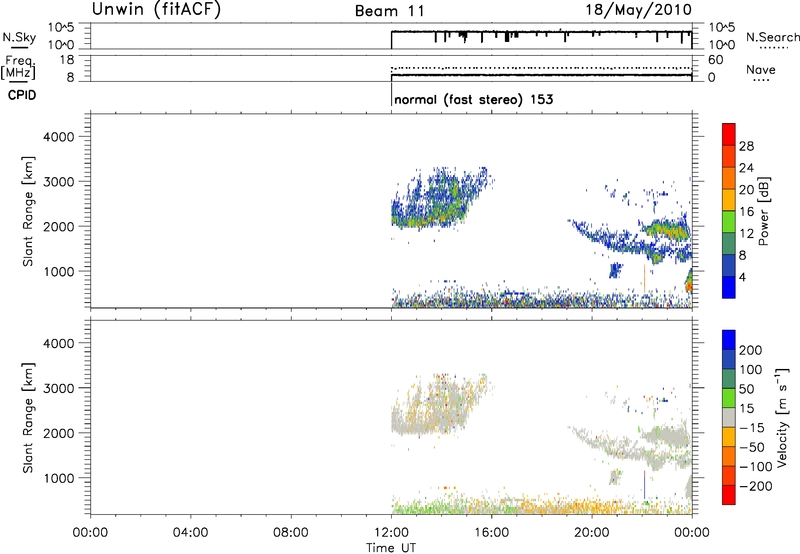This screenshot has height=554, width=800.
Task: Click 'Slant Range [km]' label of velocity panel
Action: tap(28, 418)
